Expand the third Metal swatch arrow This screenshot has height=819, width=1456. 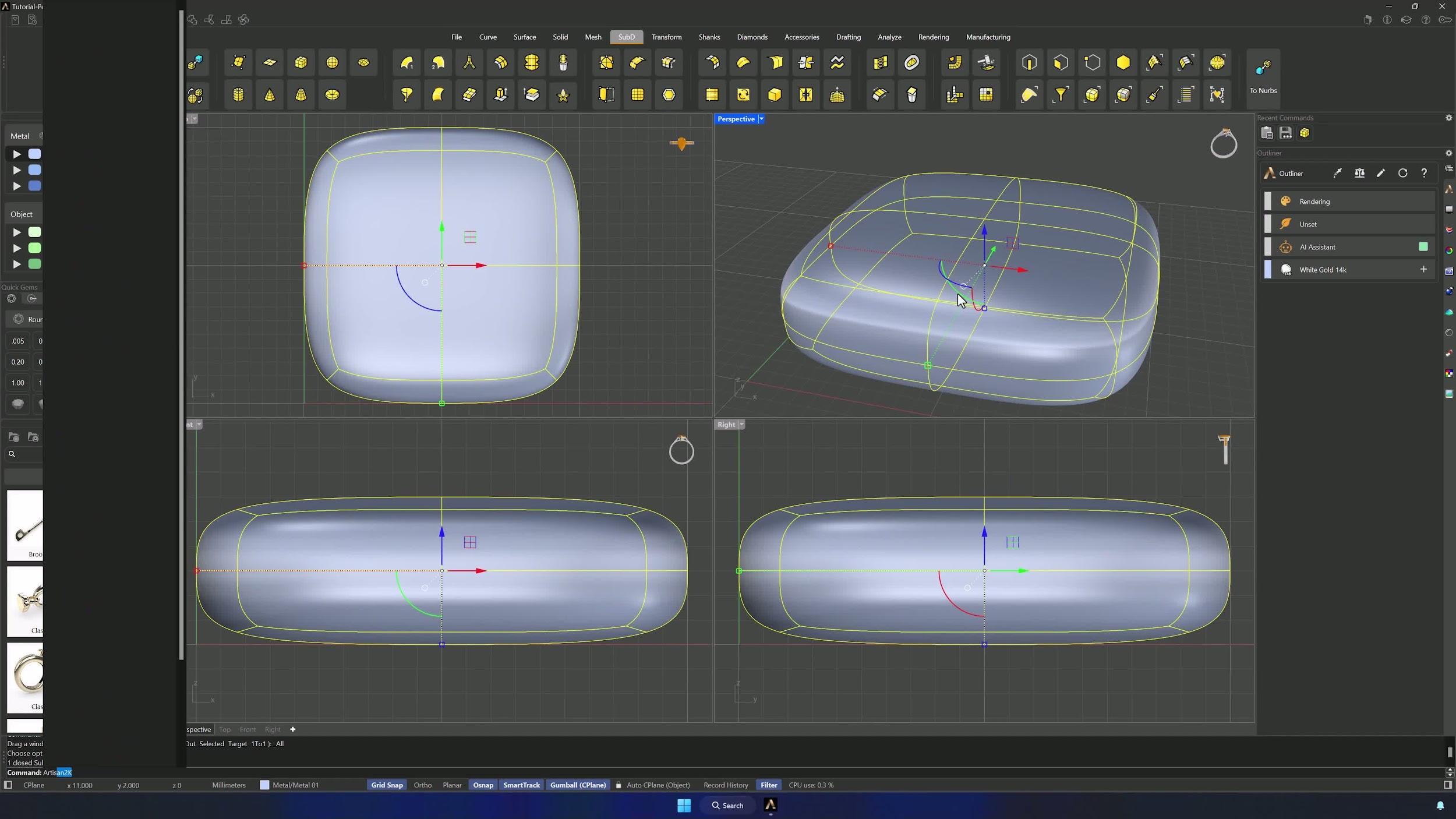17,186
